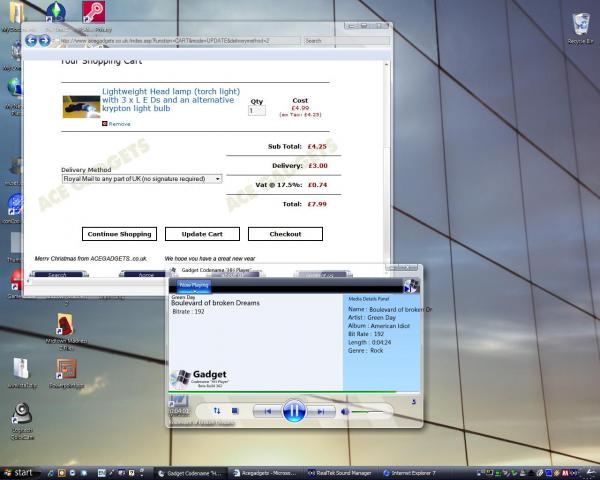Switch to Internet Explorer 7 taskbar button
Screen dimensions: 600x480
[x=412, y=473]
